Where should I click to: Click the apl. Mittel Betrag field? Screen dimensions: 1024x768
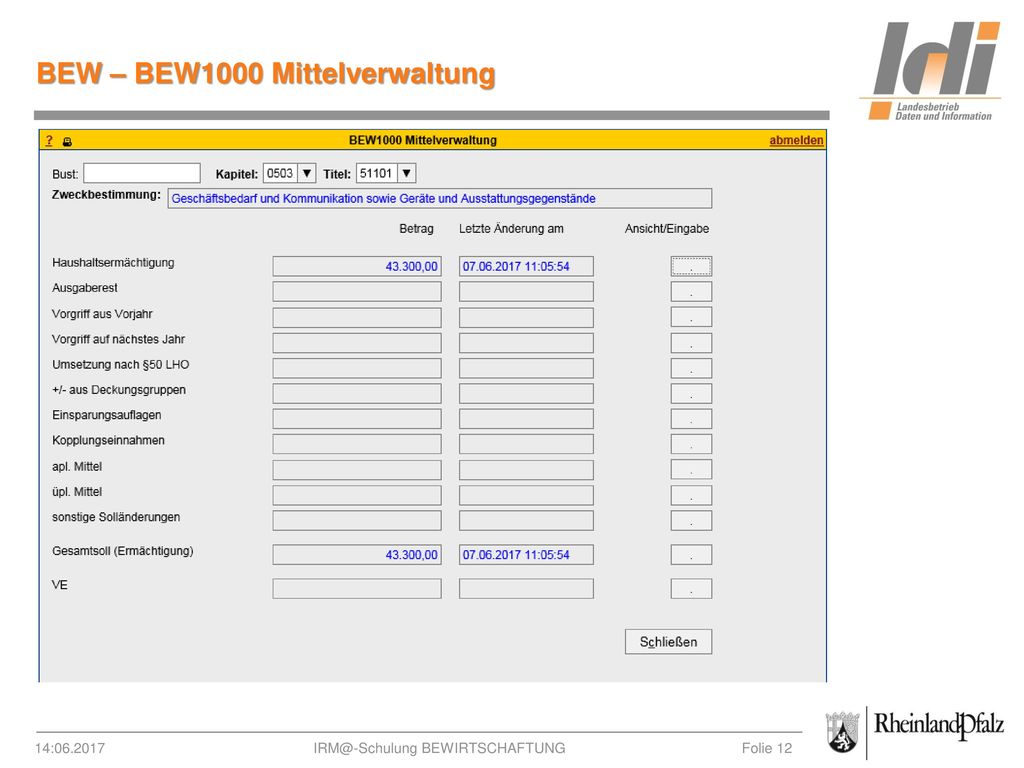357,470
